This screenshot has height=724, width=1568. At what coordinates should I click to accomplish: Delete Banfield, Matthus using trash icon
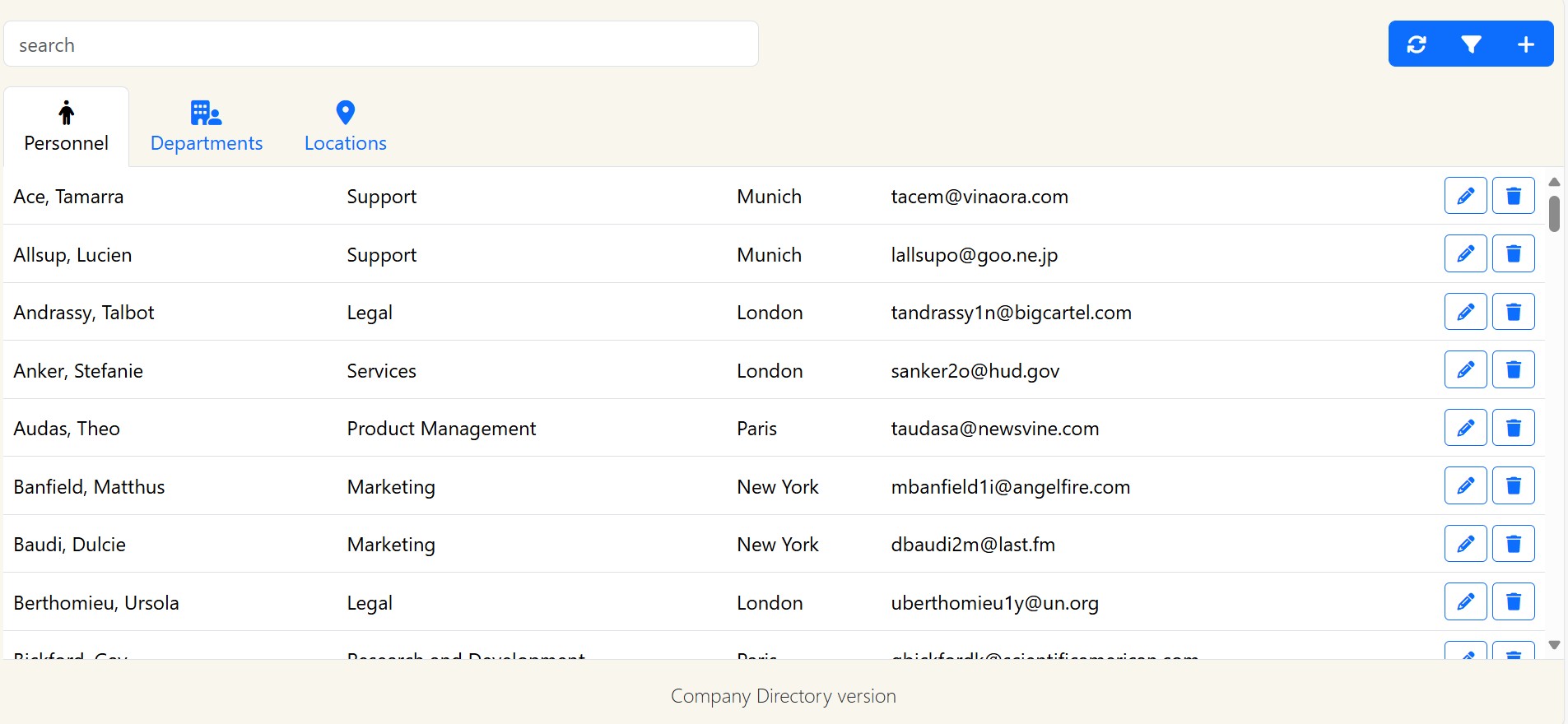point(1513,485)
